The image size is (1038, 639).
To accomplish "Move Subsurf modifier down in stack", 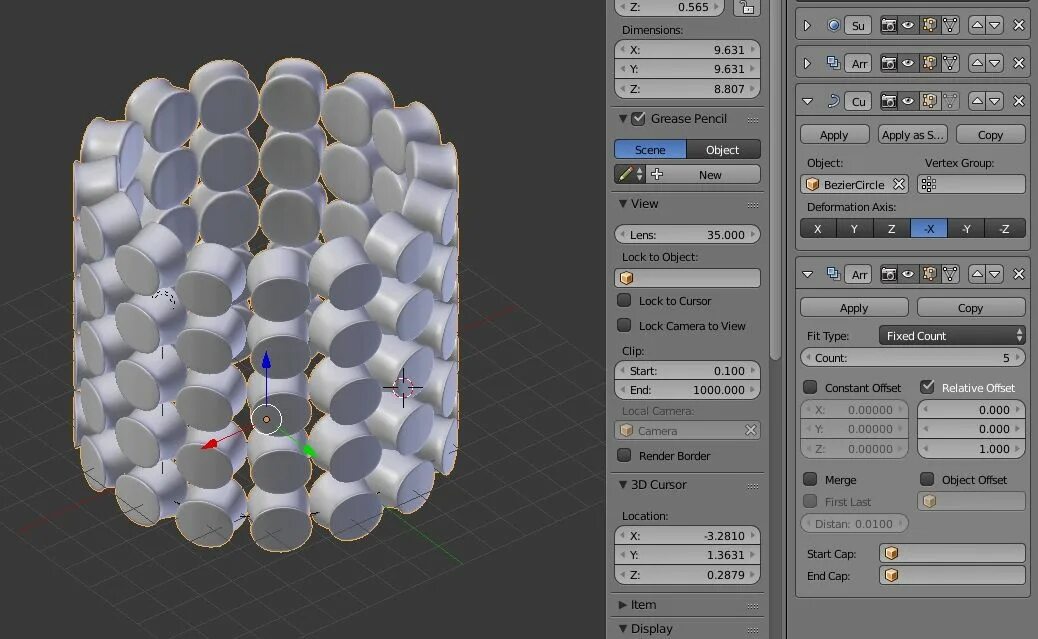I will [x=995, y=25].
